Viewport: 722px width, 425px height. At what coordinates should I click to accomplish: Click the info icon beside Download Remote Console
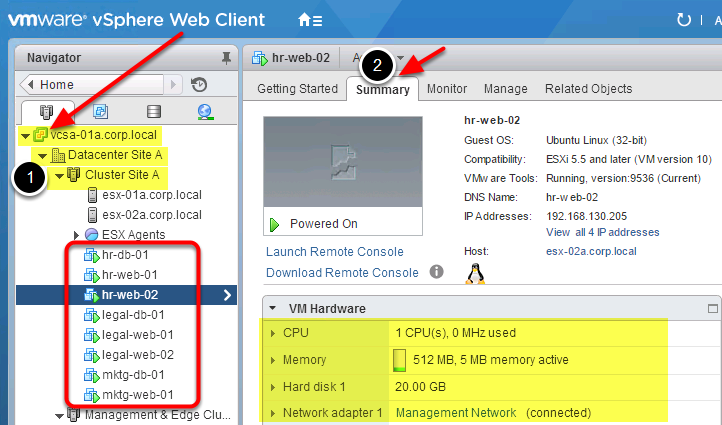(x=437, y=272)
